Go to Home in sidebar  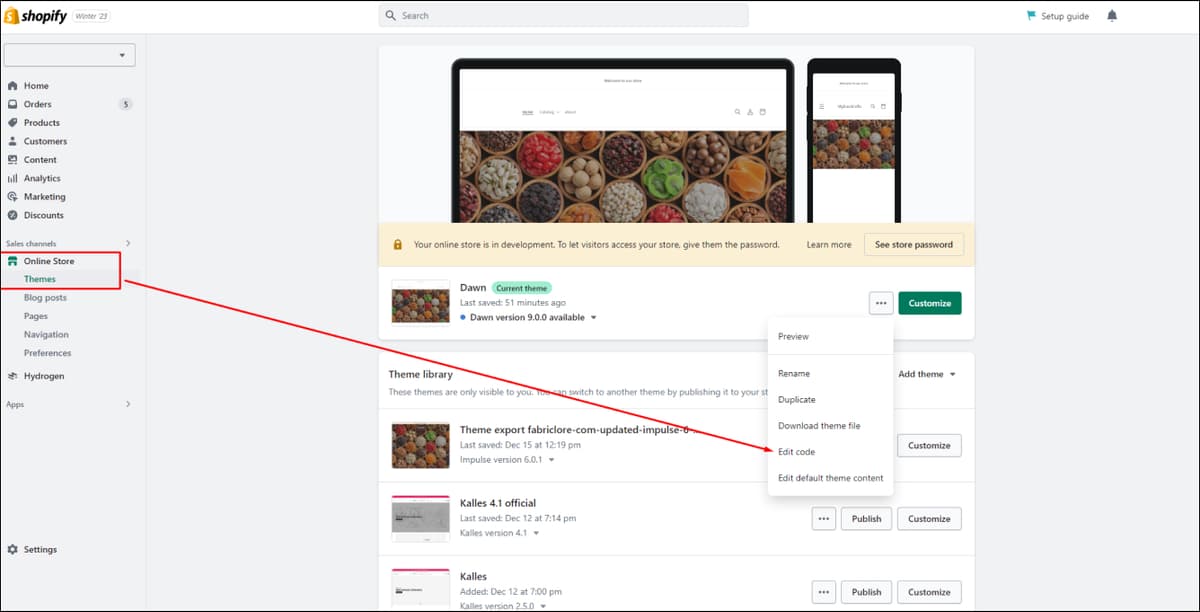(x=36, y=86)
